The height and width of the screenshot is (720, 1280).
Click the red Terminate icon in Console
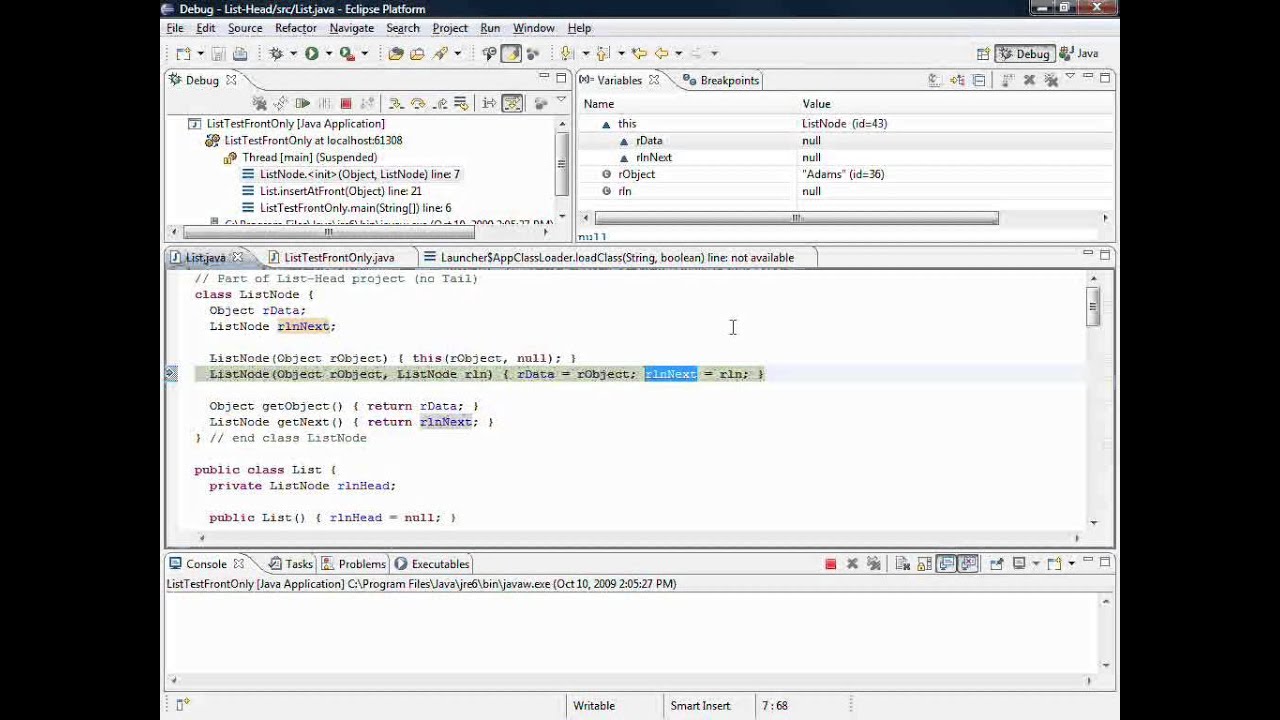(831, 564)
